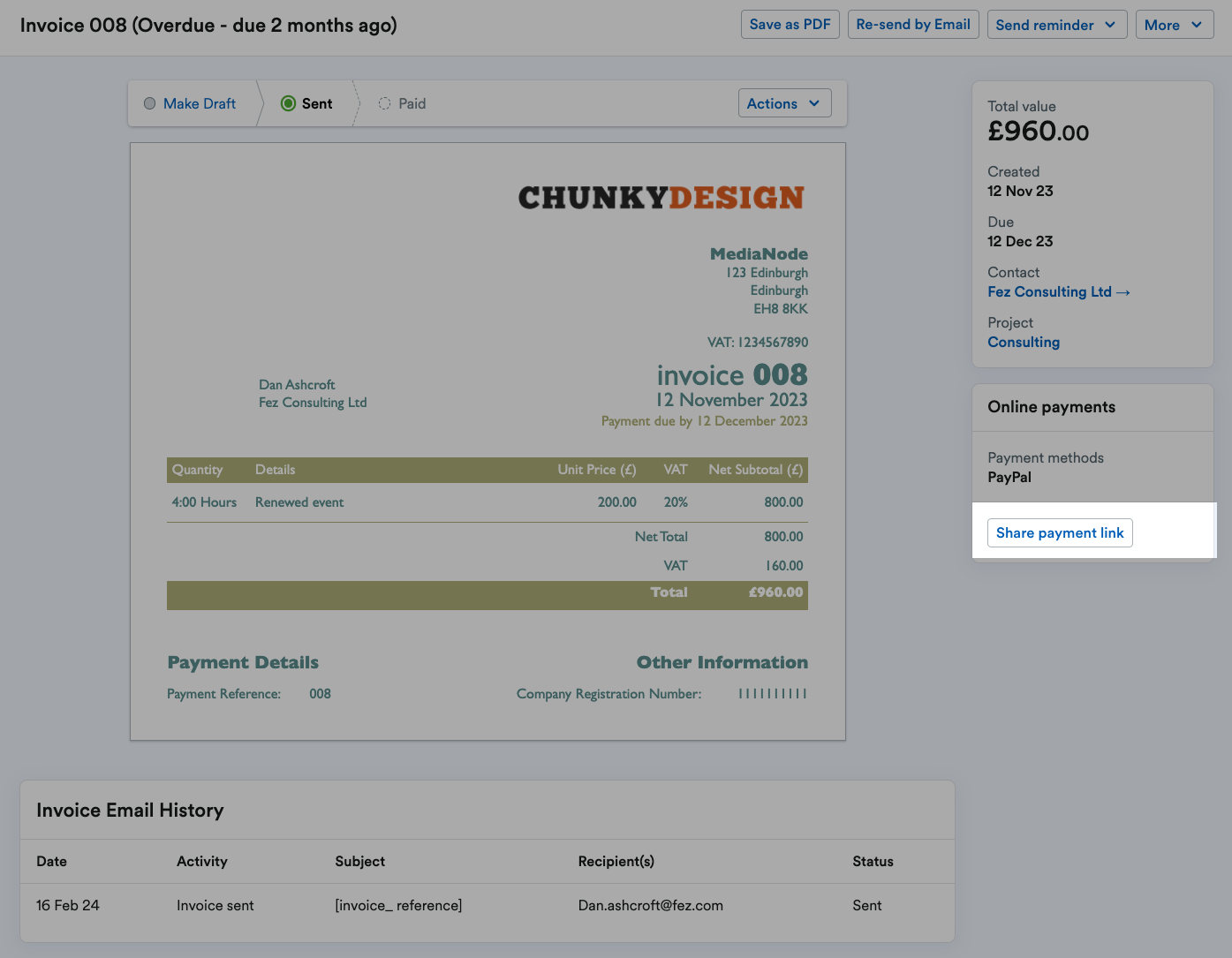
Task: Click the Save as PDF button
Action: click(x=790, y=25)
